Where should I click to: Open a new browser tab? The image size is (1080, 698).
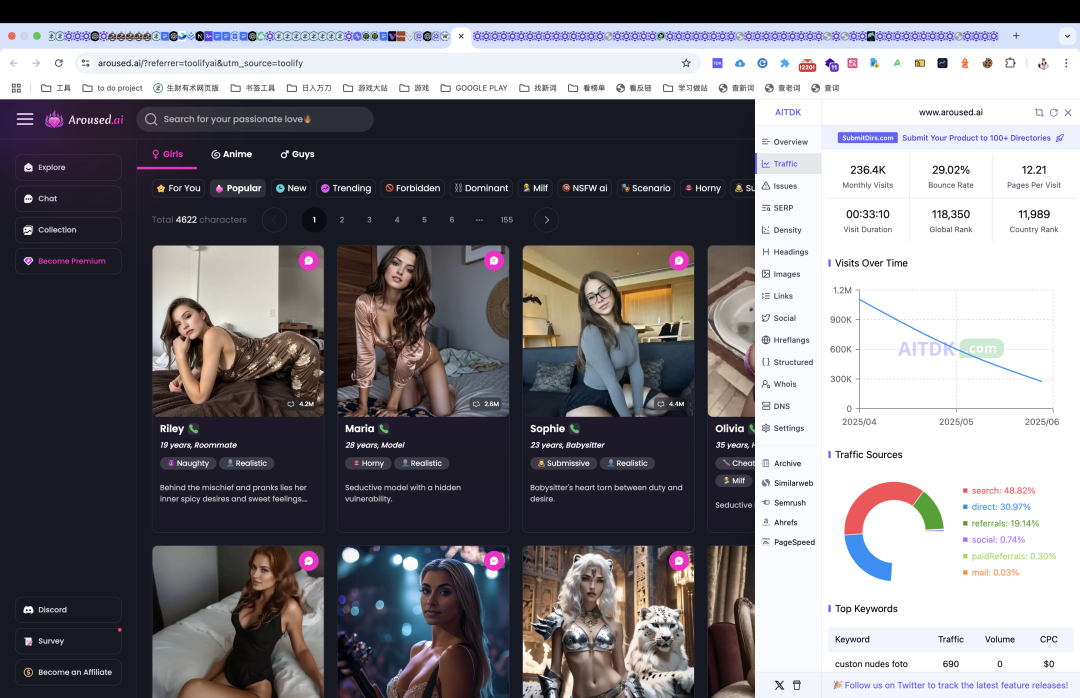click(x=1016, y=36)
